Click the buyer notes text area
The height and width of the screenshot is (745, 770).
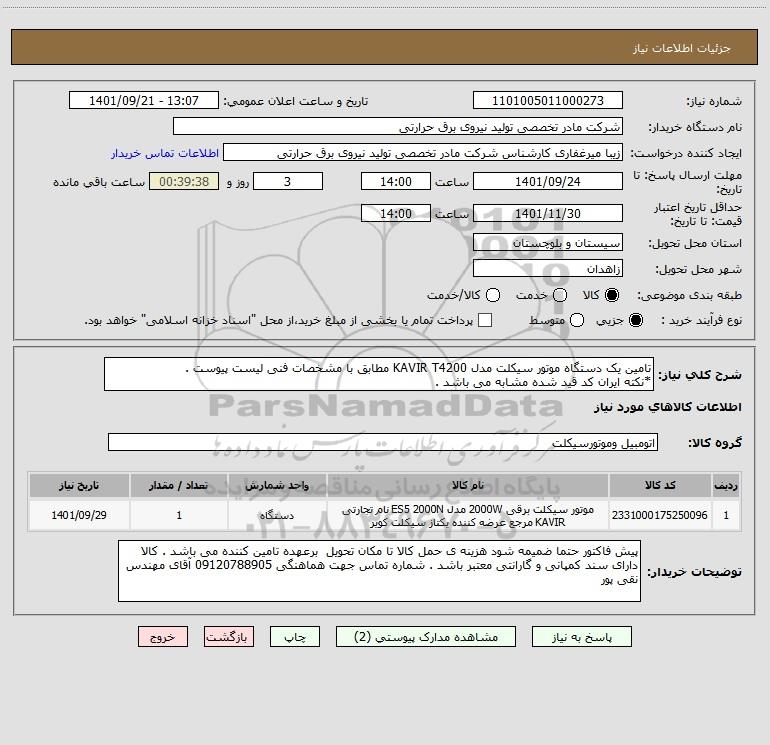point(379,571)
